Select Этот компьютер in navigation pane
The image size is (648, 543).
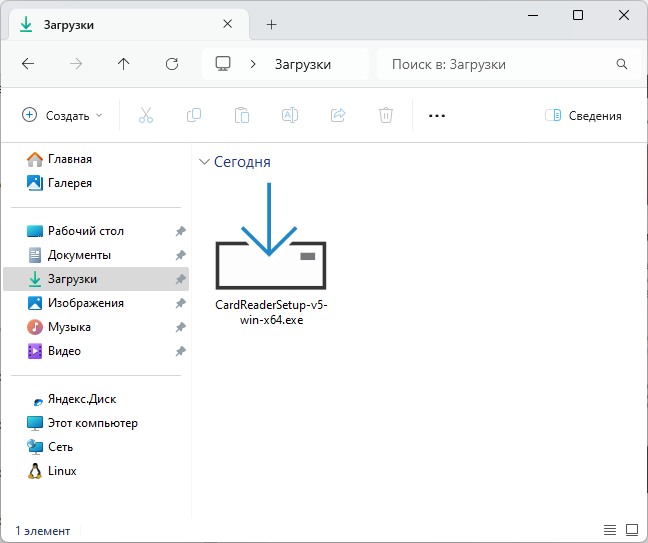tap(92, 423)
